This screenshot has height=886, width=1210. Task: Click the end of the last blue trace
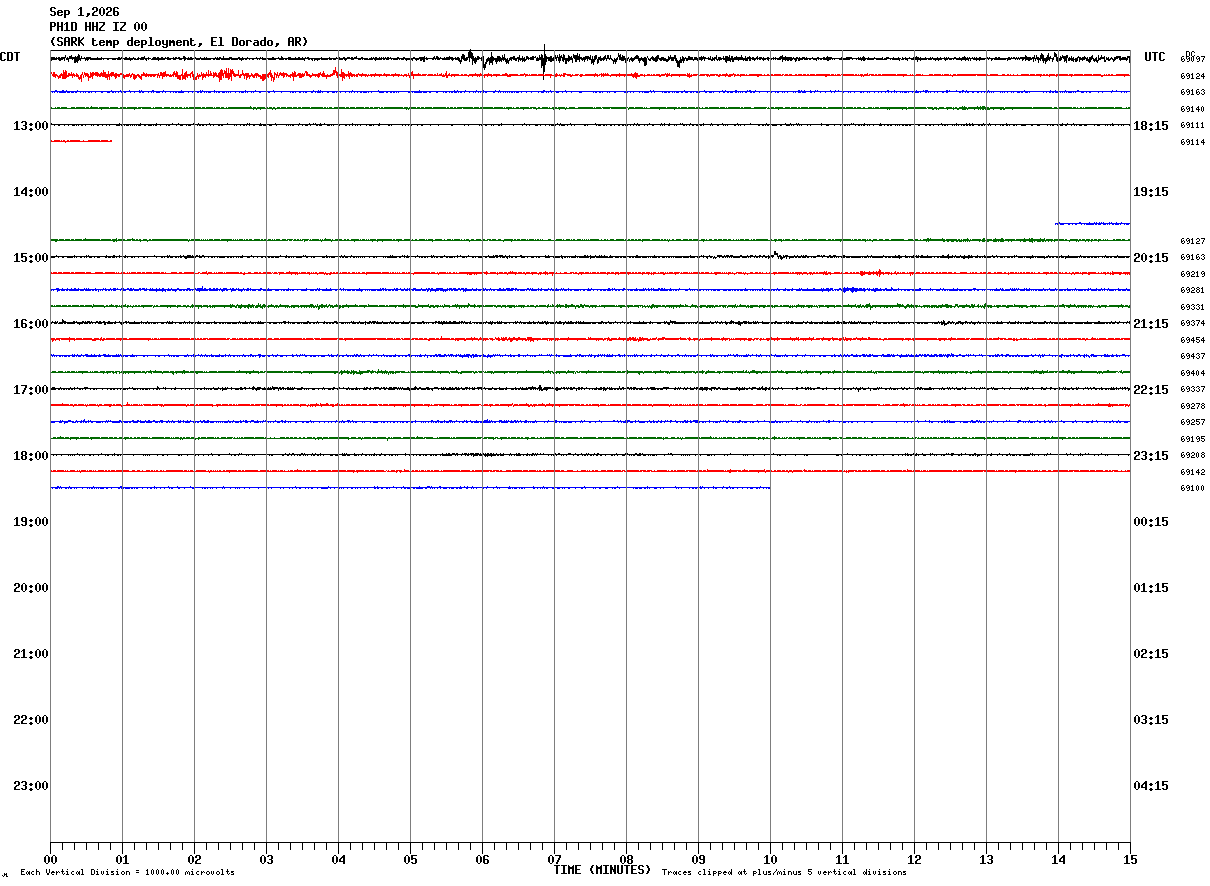tap(768, 488)
